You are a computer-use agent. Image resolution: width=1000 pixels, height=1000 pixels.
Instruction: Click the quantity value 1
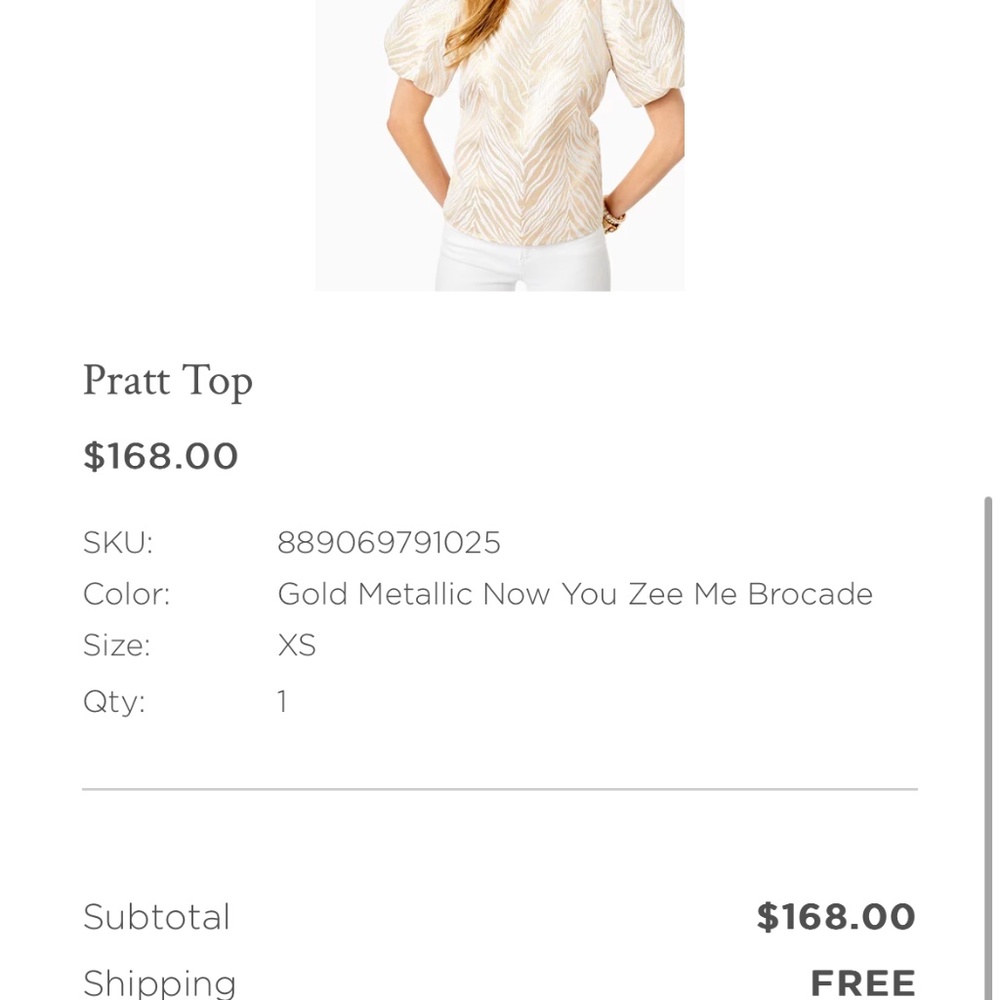282,701
